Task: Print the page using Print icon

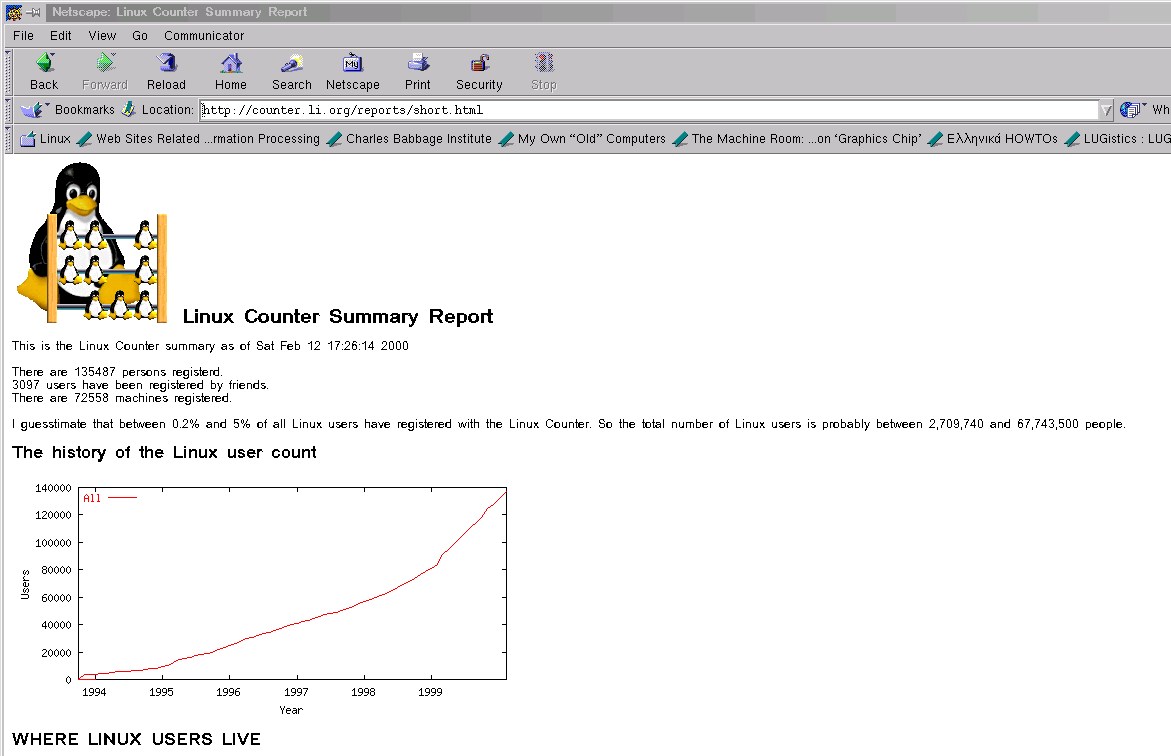Action: tap(418, 65)
